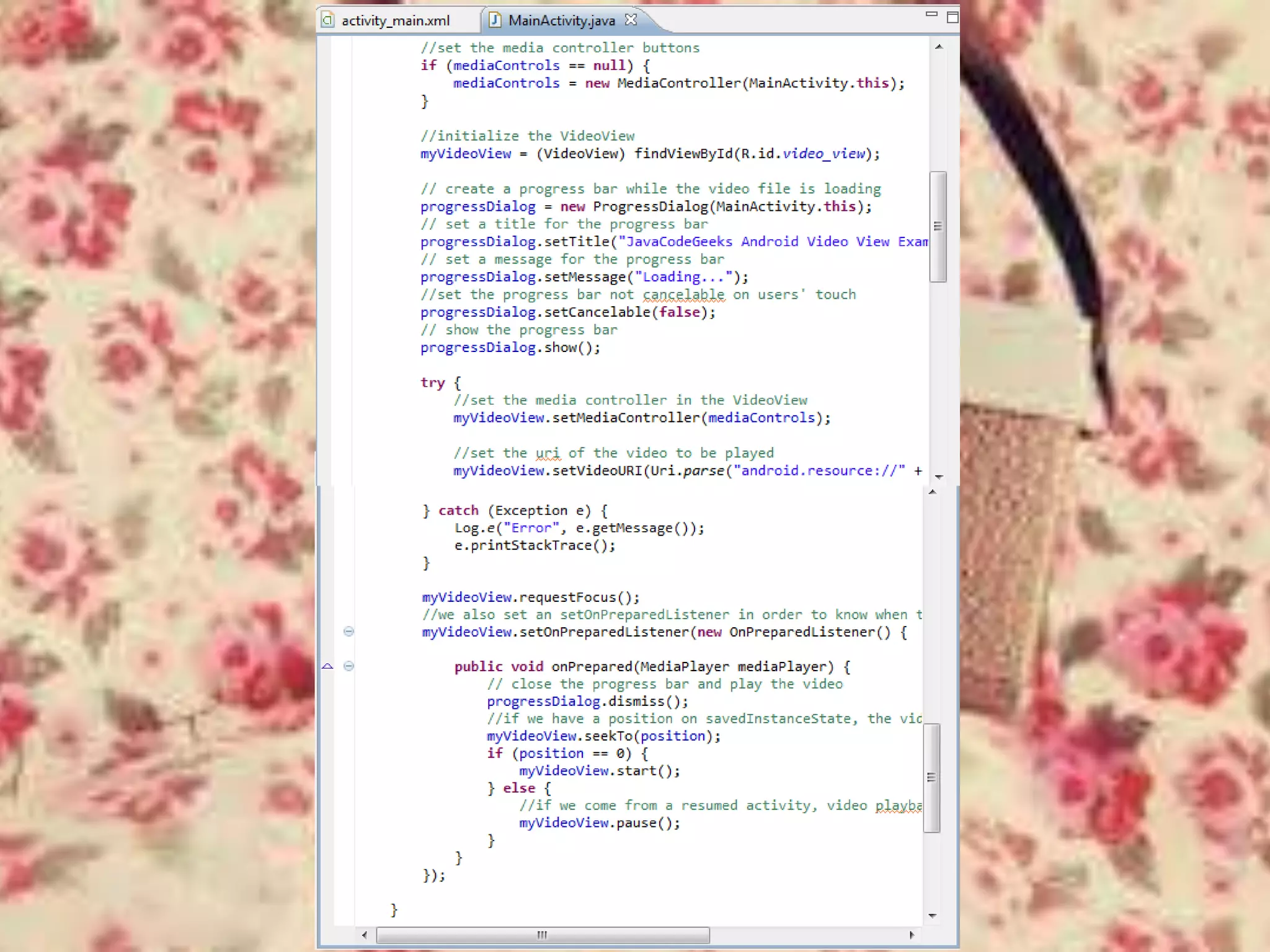Close the MainActivity.java editor tab
Viewport: 1270px width, 952px height.
tap(631, 20)
